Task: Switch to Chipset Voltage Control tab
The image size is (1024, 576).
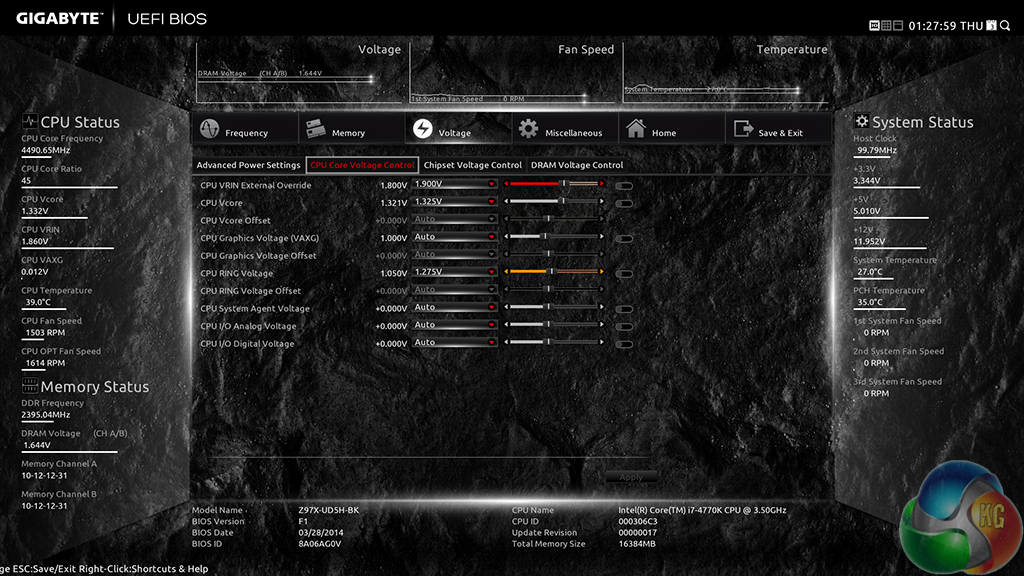Action: (x=473, y=165)
